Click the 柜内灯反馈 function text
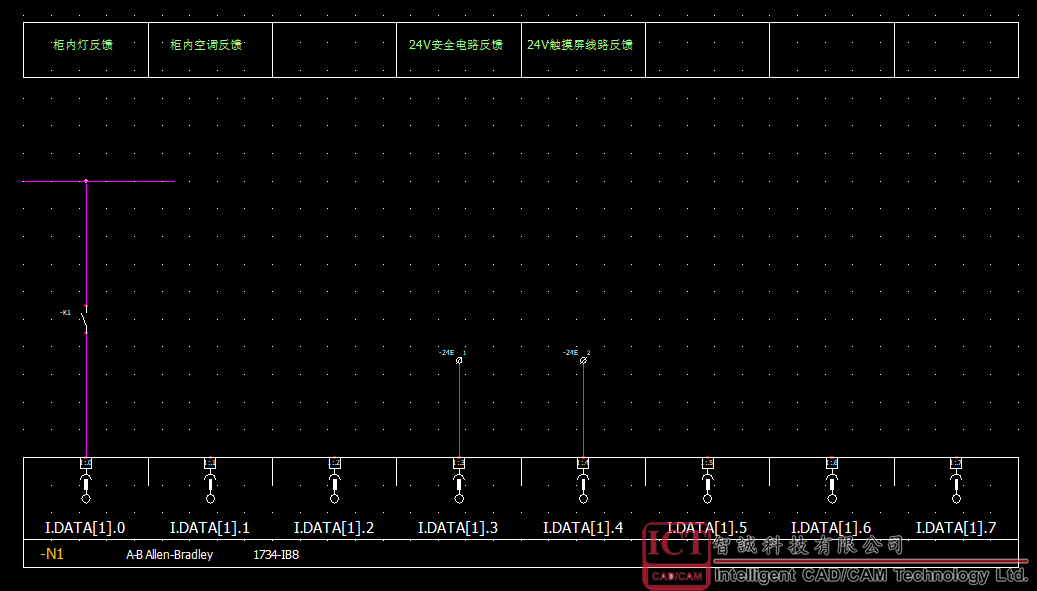 coord(83,44)
